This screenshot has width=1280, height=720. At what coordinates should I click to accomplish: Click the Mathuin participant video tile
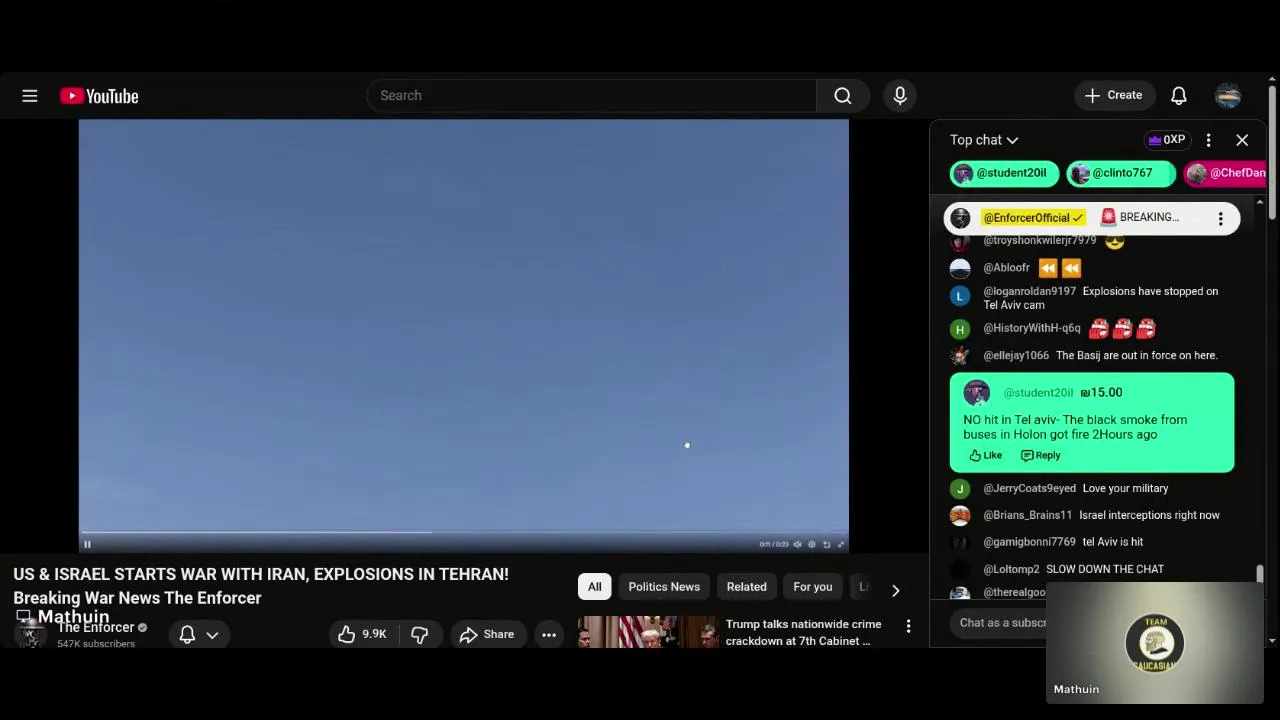click(x=1155, y=643)
